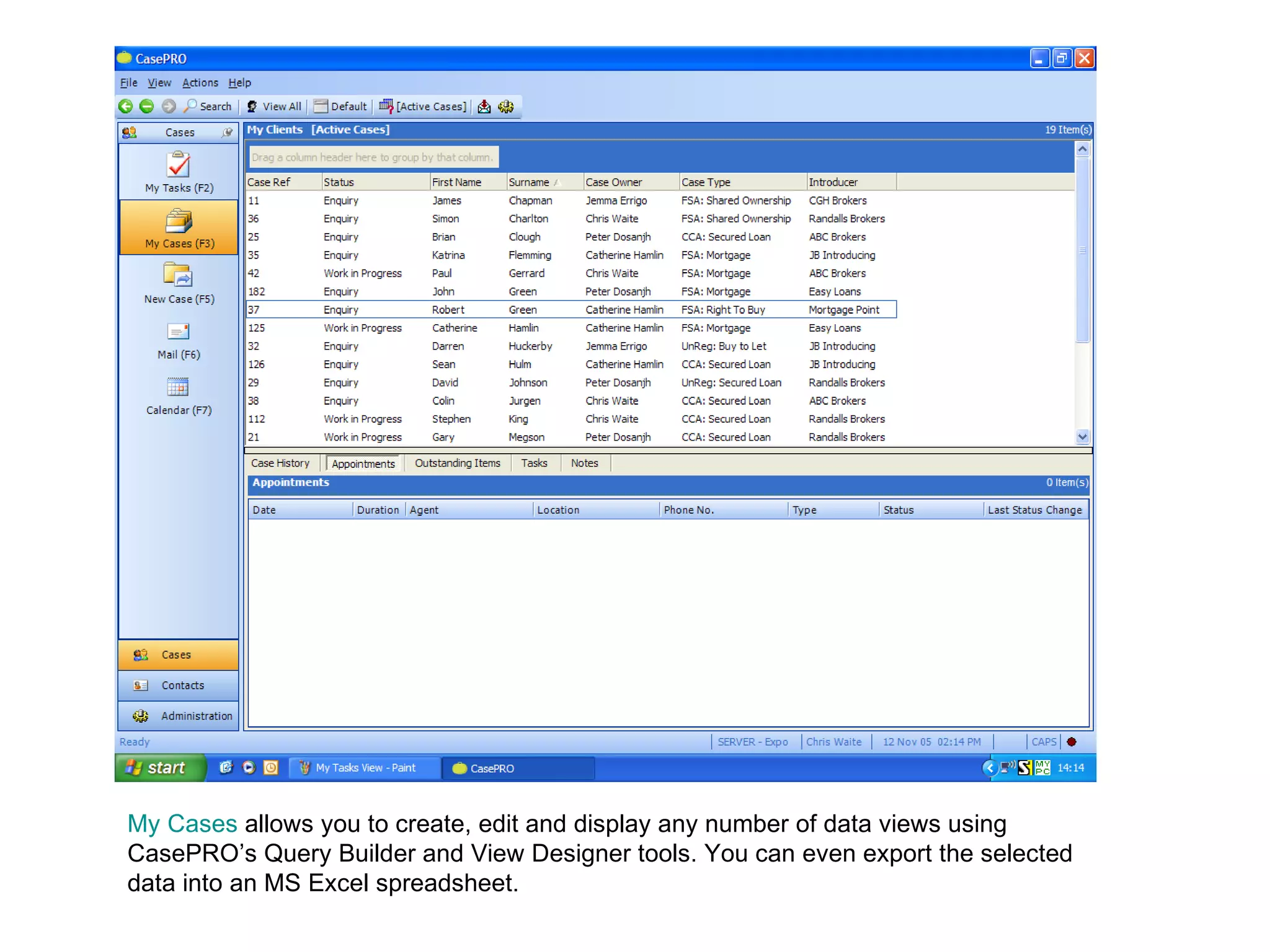Select case 182 John Green row
Screen dimensions: 1270x952
click(x=571, y=291)
